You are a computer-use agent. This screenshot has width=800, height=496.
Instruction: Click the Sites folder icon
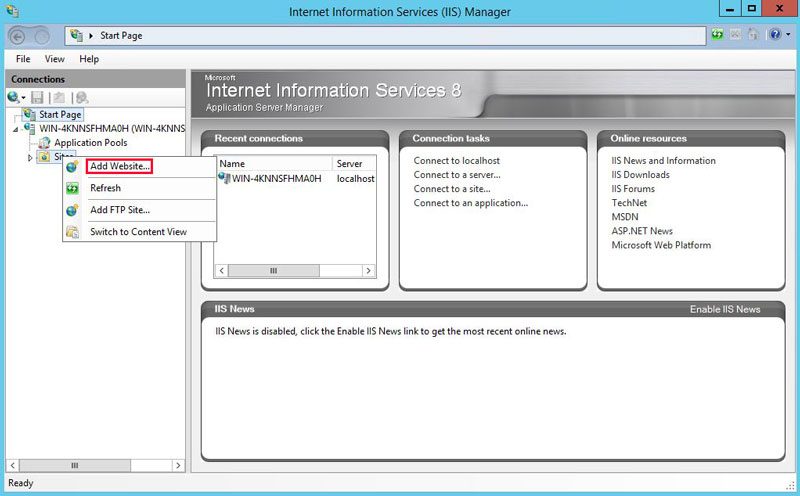pos(44,157)
